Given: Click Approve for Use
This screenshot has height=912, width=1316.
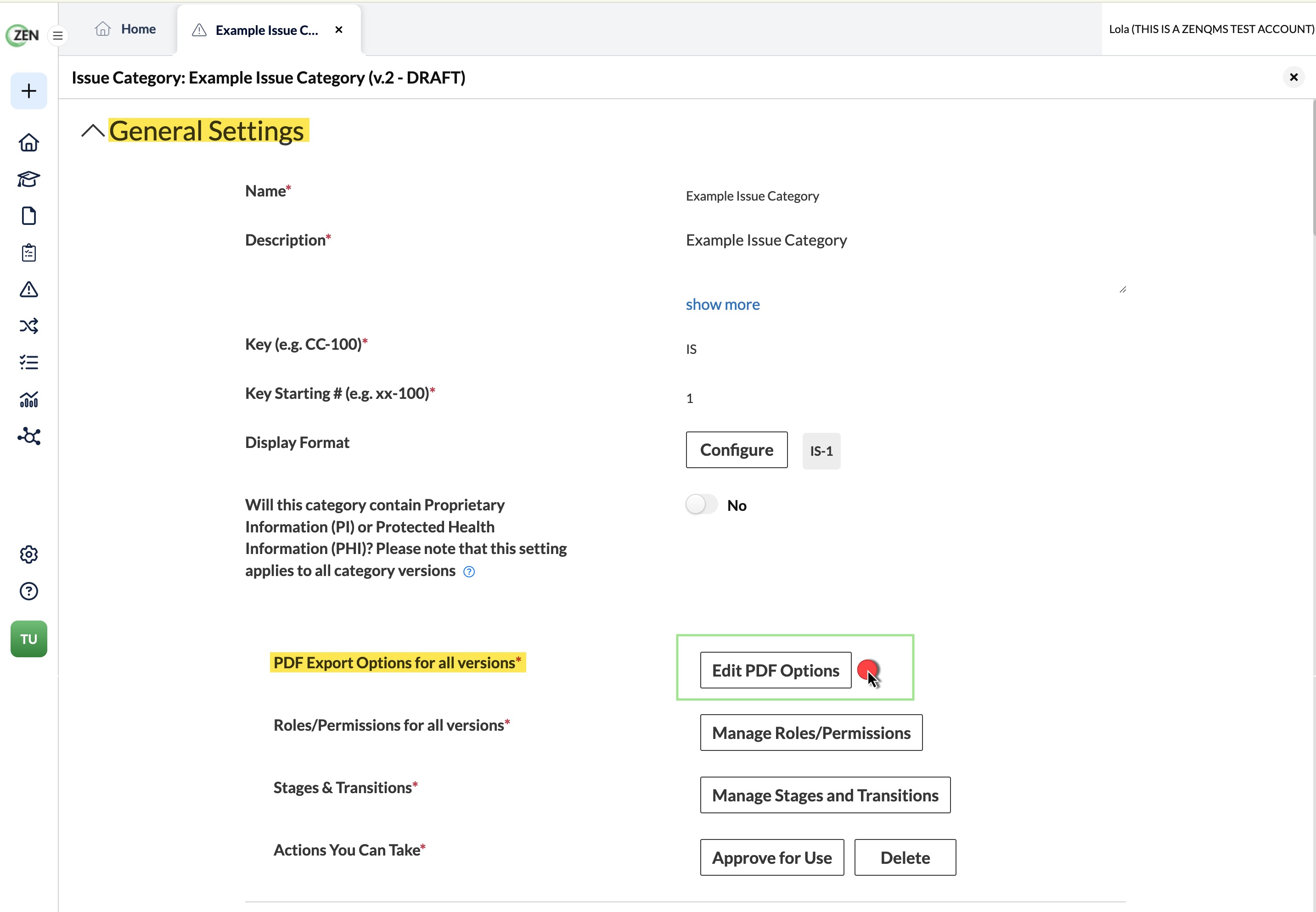Looking at the screenshot, I should (772, 857).
